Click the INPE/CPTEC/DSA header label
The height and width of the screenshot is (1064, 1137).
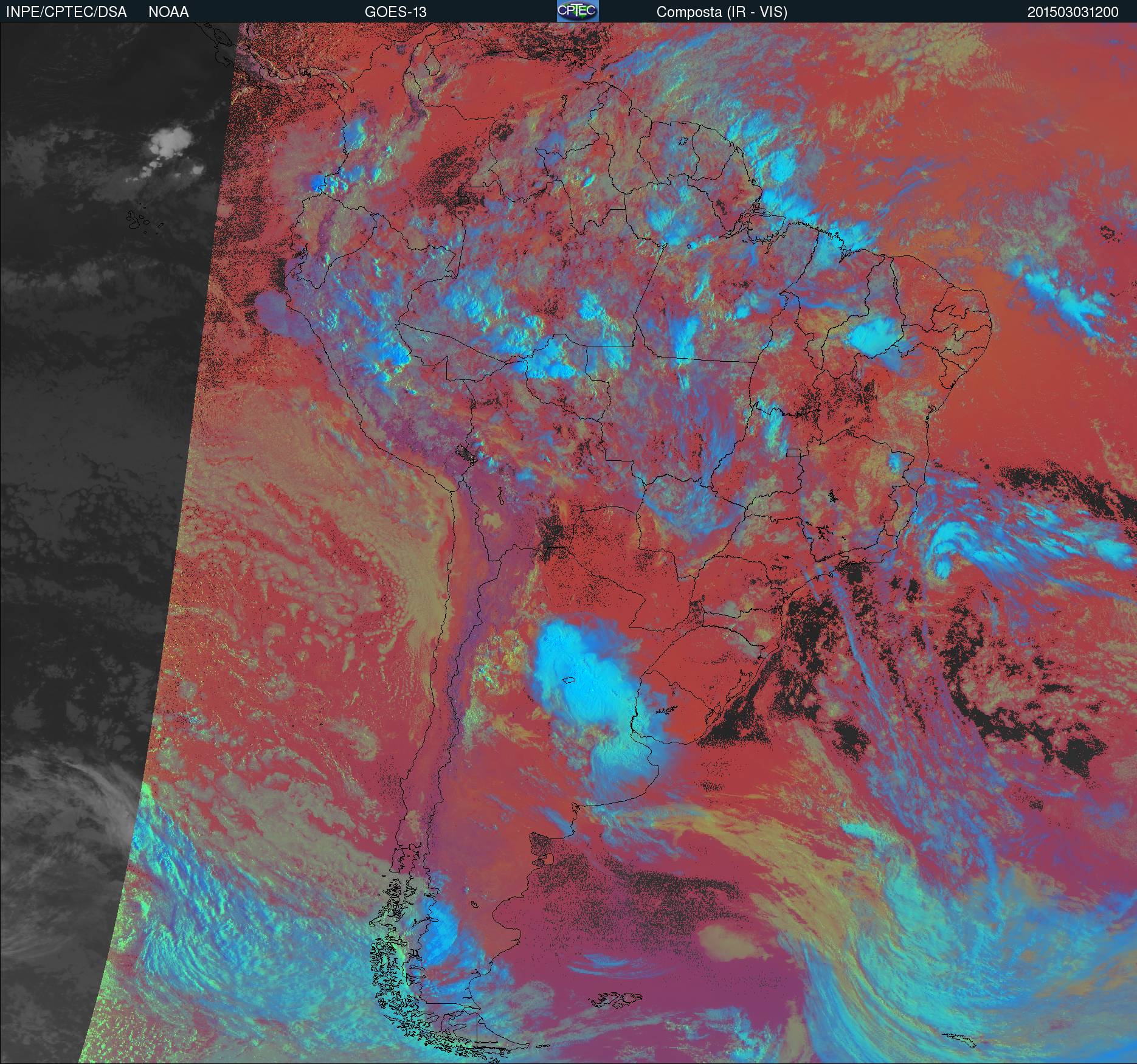[66, 12]
